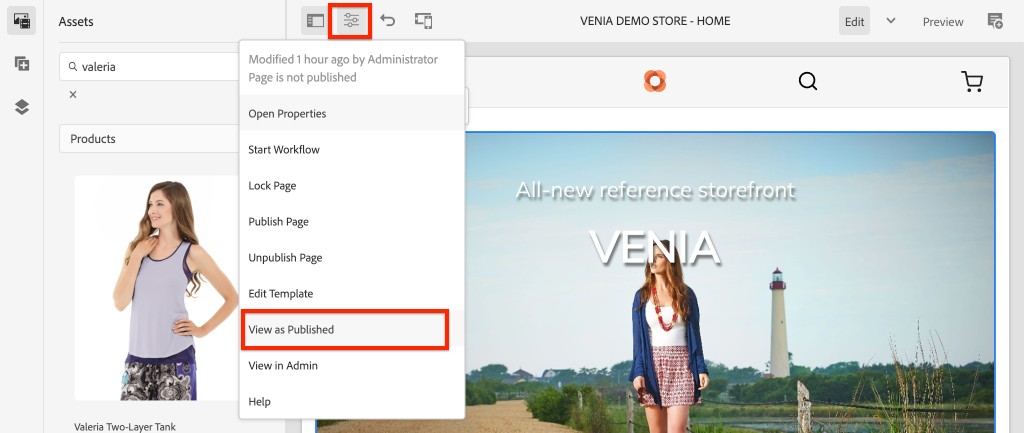Click the Venia logo in page header
The image size is (1024, 433).
pos(654,82)
